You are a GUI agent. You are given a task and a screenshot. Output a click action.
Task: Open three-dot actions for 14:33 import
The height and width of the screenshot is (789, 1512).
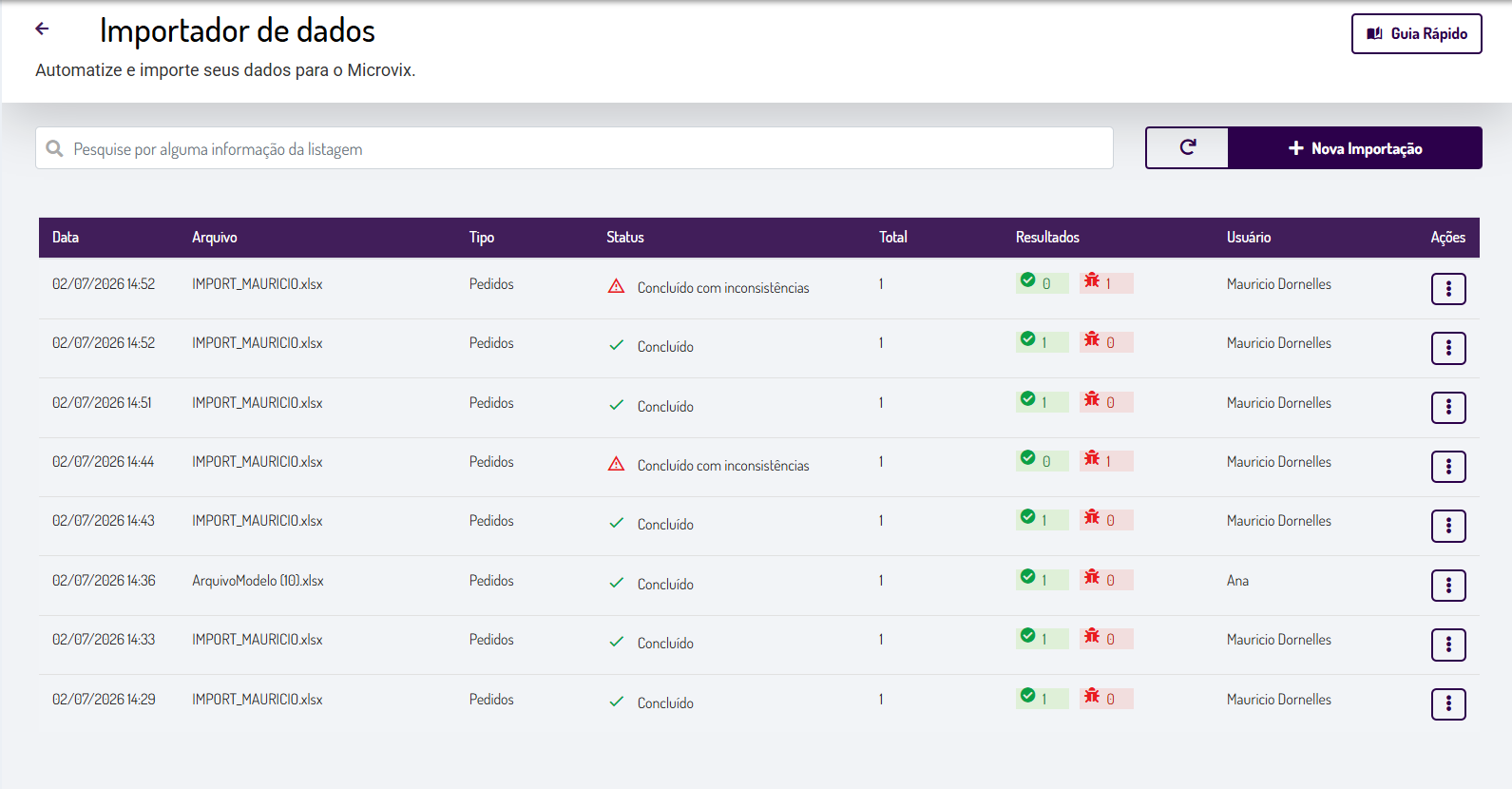[1448, 645]
